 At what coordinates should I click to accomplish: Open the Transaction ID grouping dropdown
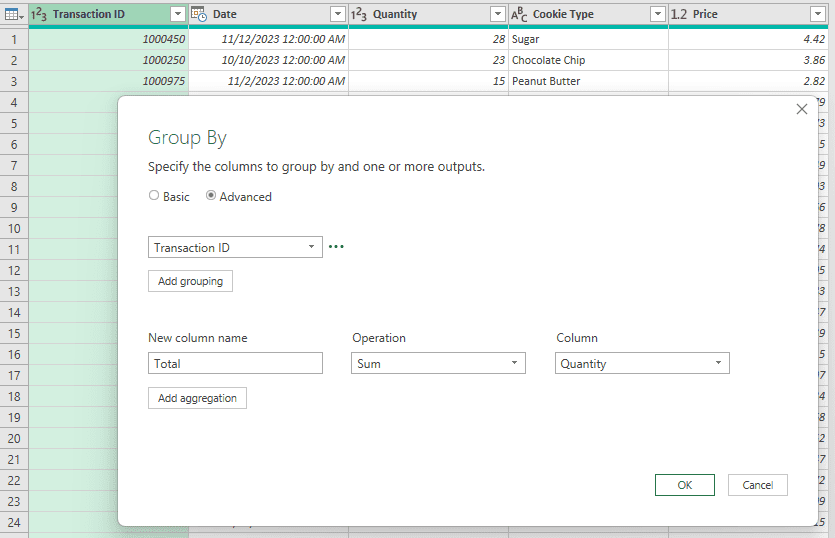click(x=235, y=247)
